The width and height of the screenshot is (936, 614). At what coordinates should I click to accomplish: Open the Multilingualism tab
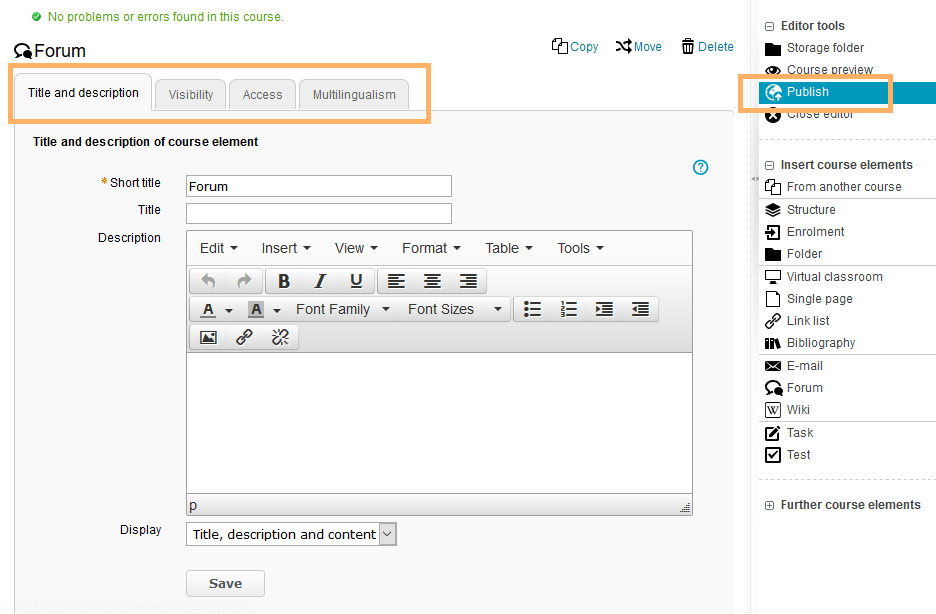coord(354,95)
